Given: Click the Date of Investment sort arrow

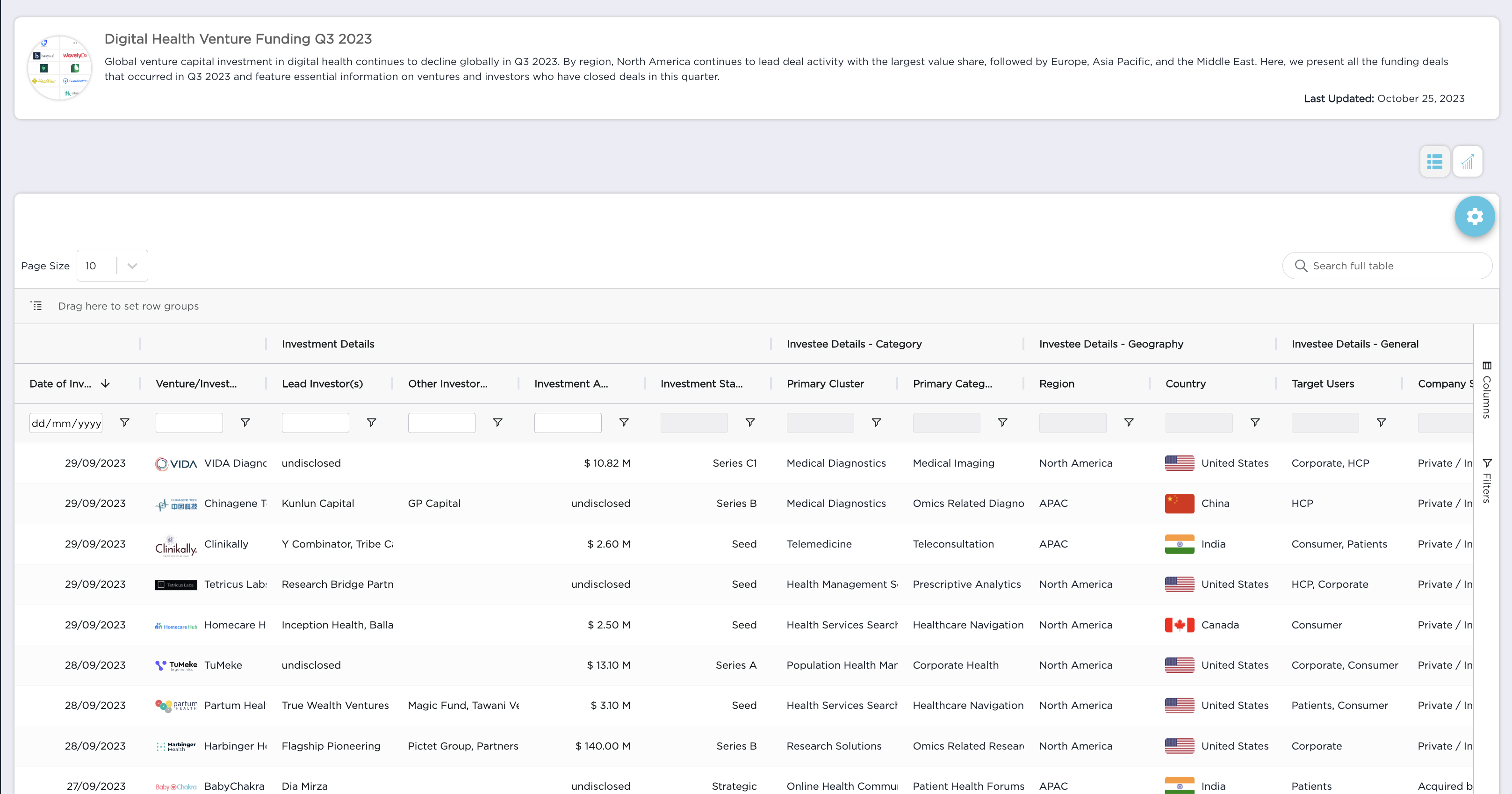Looking at the screenshot, I should coord(106,383).
